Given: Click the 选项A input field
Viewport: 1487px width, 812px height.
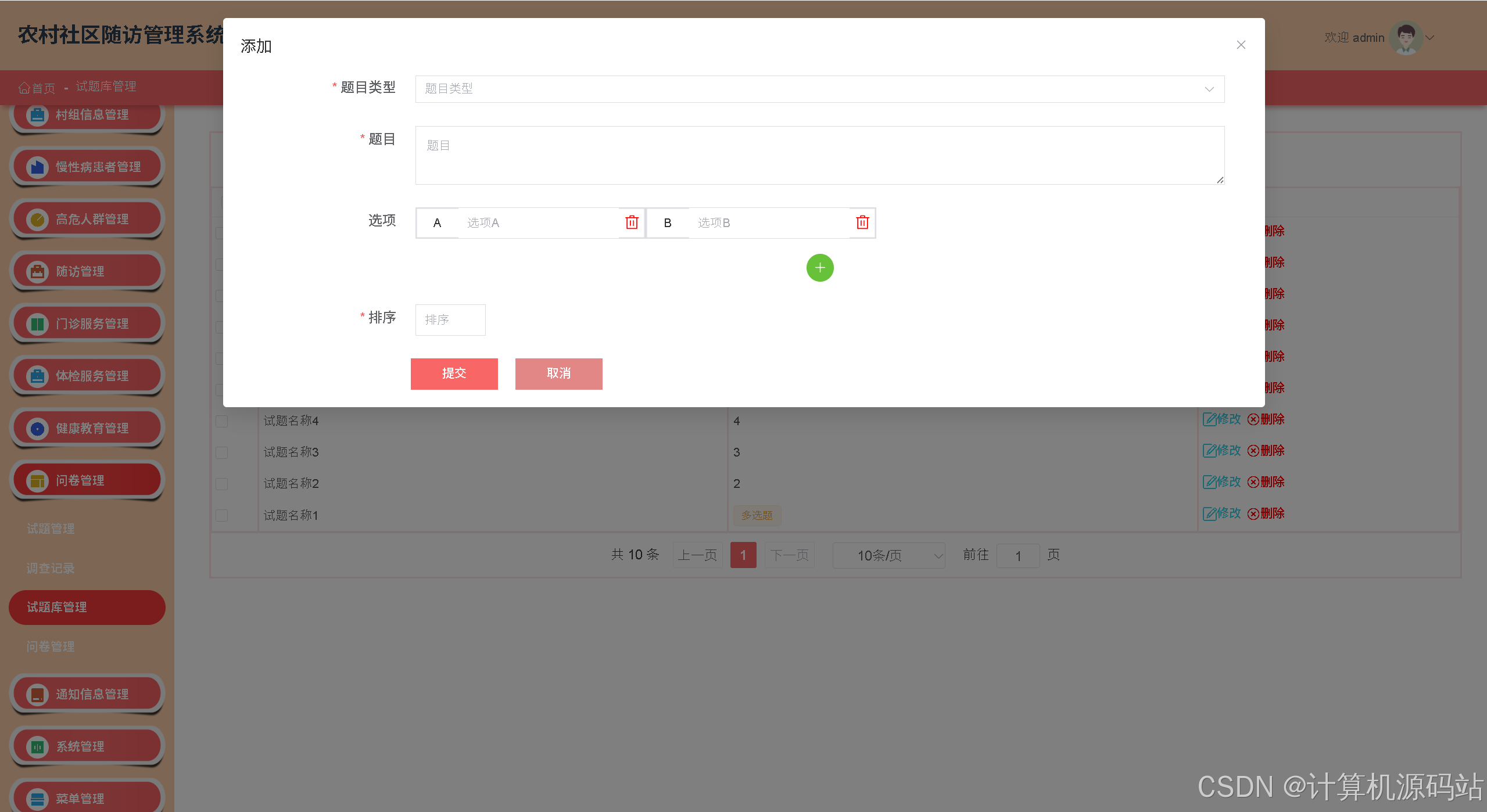Looking at the screenshot, I should 539,223.
